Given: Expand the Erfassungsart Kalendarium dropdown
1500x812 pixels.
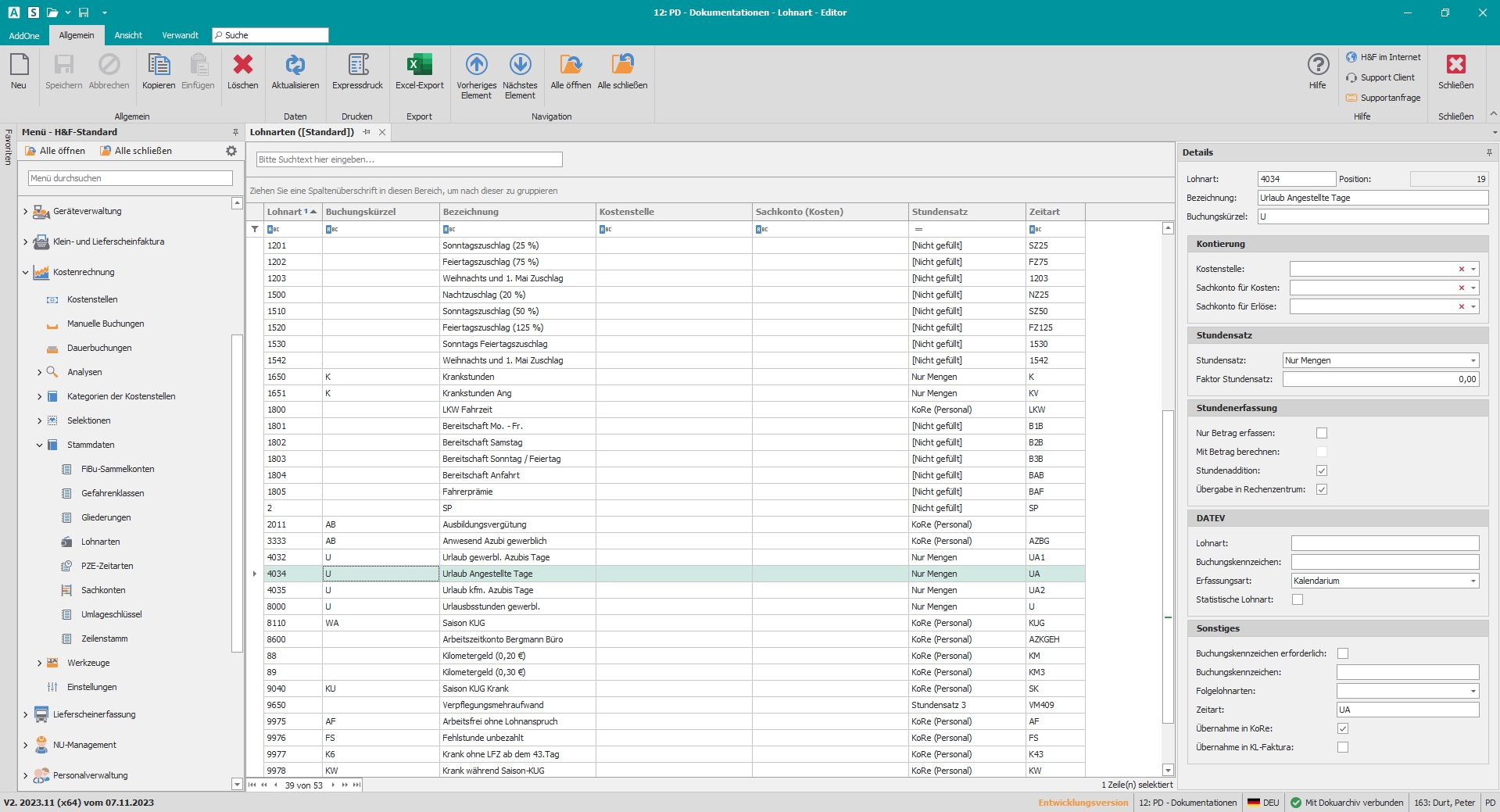Looking at the screenshot, I should (1473, 581).
